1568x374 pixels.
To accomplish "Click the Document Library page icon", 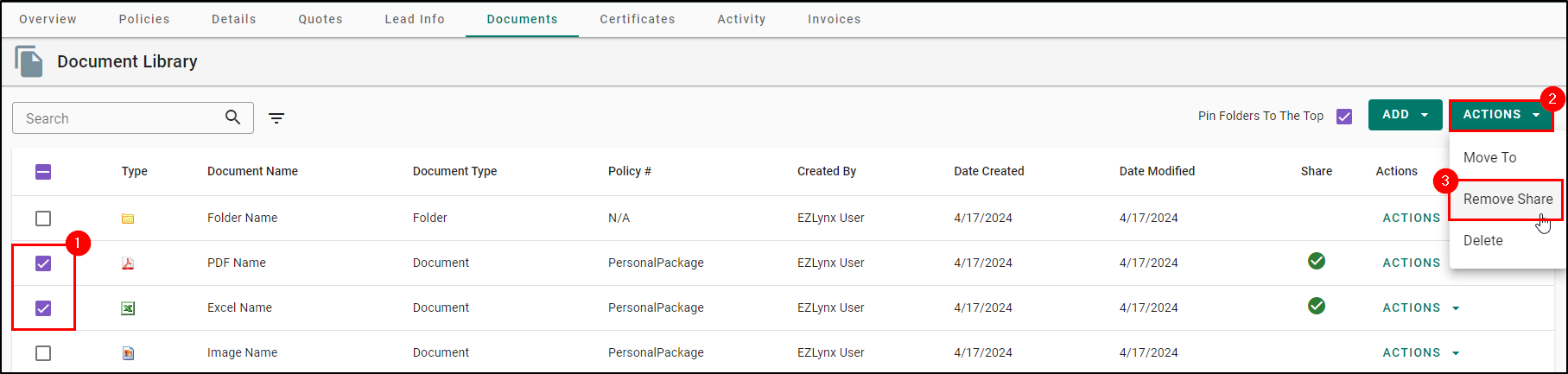I will click(29, 61).
